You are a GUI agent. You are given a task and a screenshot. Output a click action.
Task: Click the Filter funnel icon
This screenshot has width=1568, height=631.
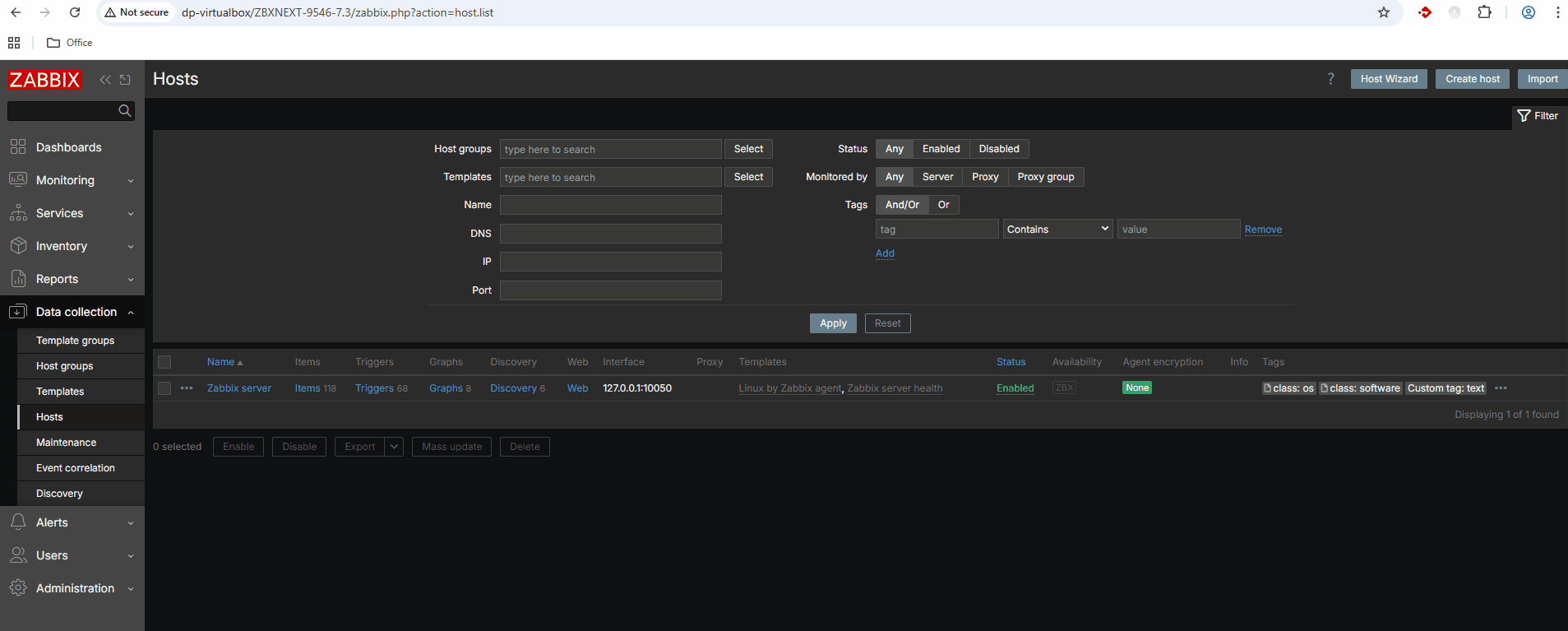[1524, 116]
